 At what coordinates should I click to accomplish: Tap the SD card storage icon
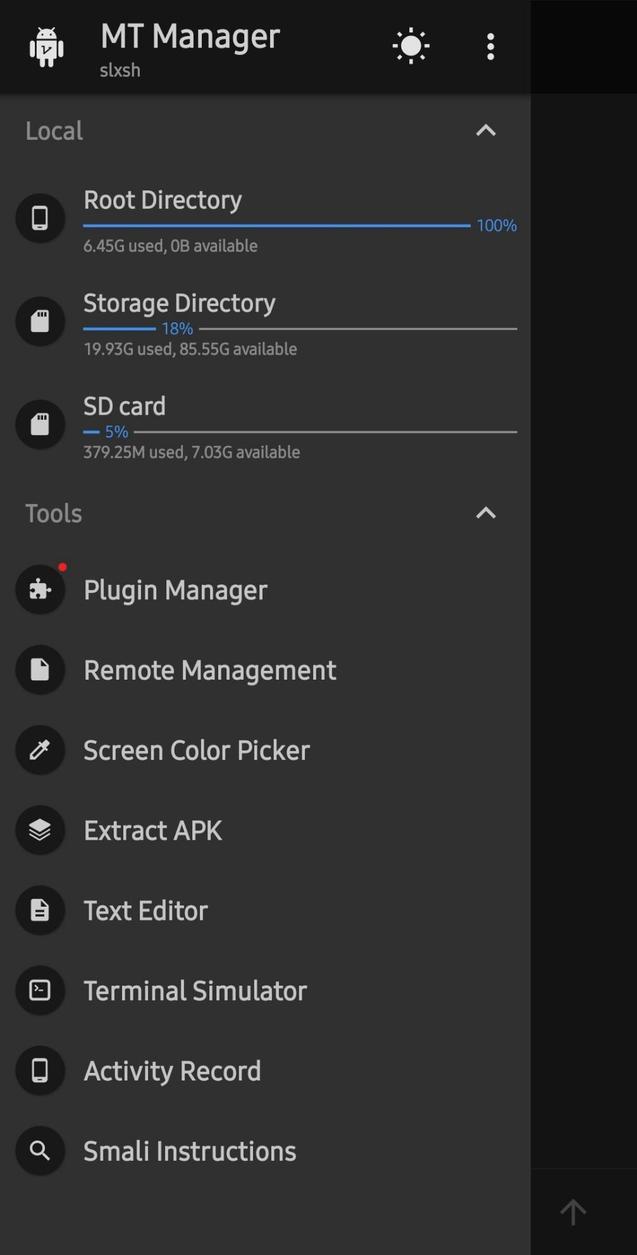40,424
